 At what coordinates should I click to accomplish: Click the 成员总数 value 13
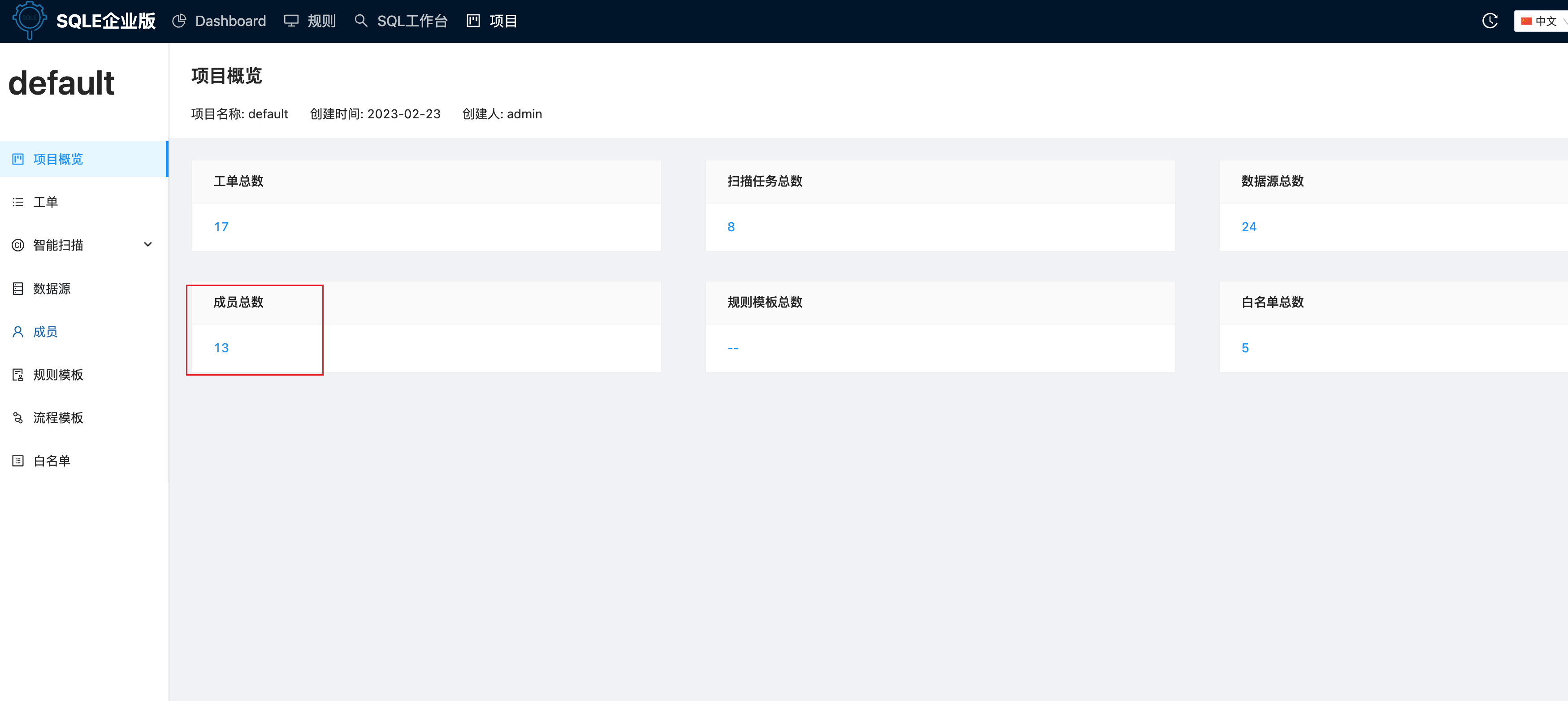point(221,348)
